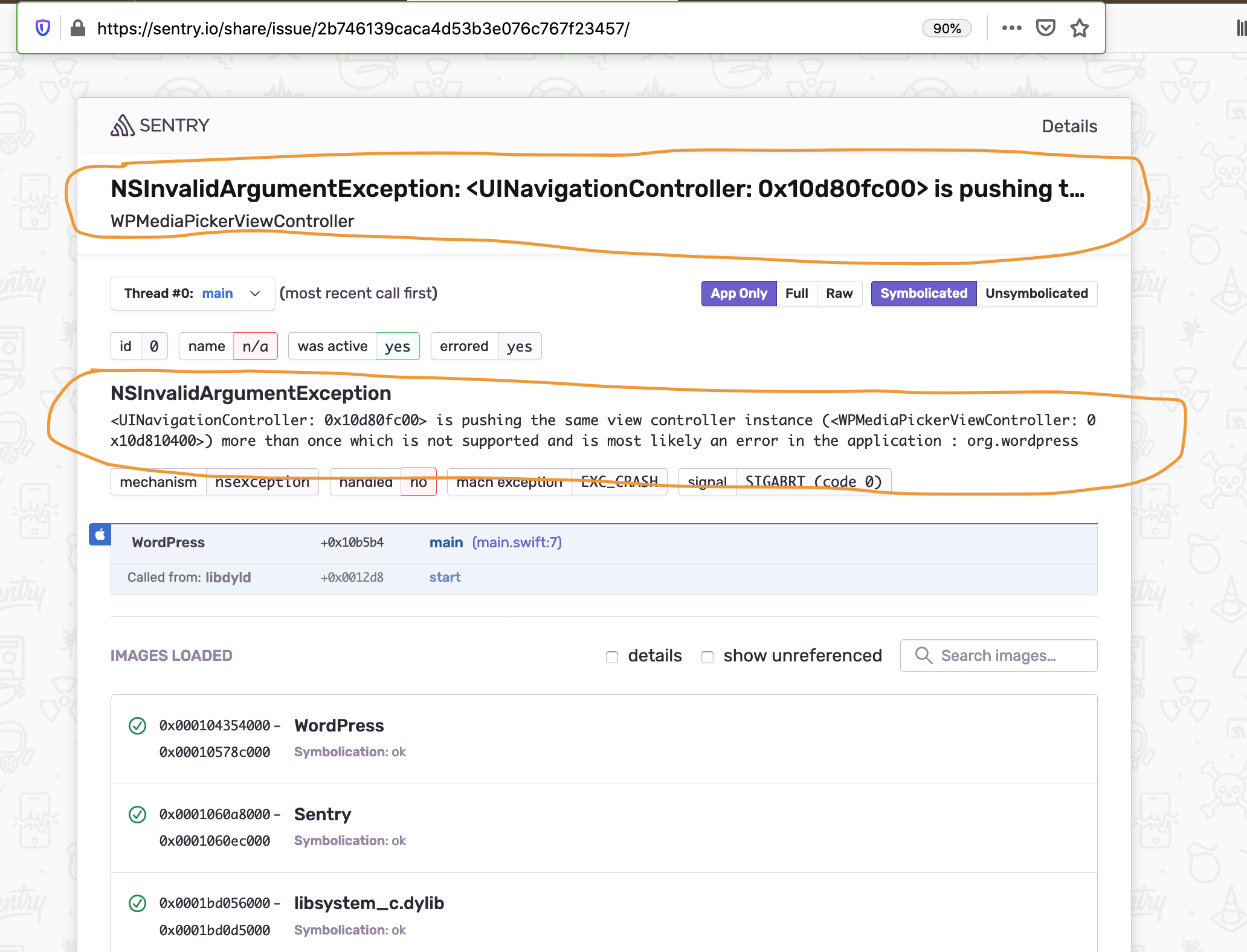
Task: Click the 90% zoom level control
Action: (x=946, y=28)
